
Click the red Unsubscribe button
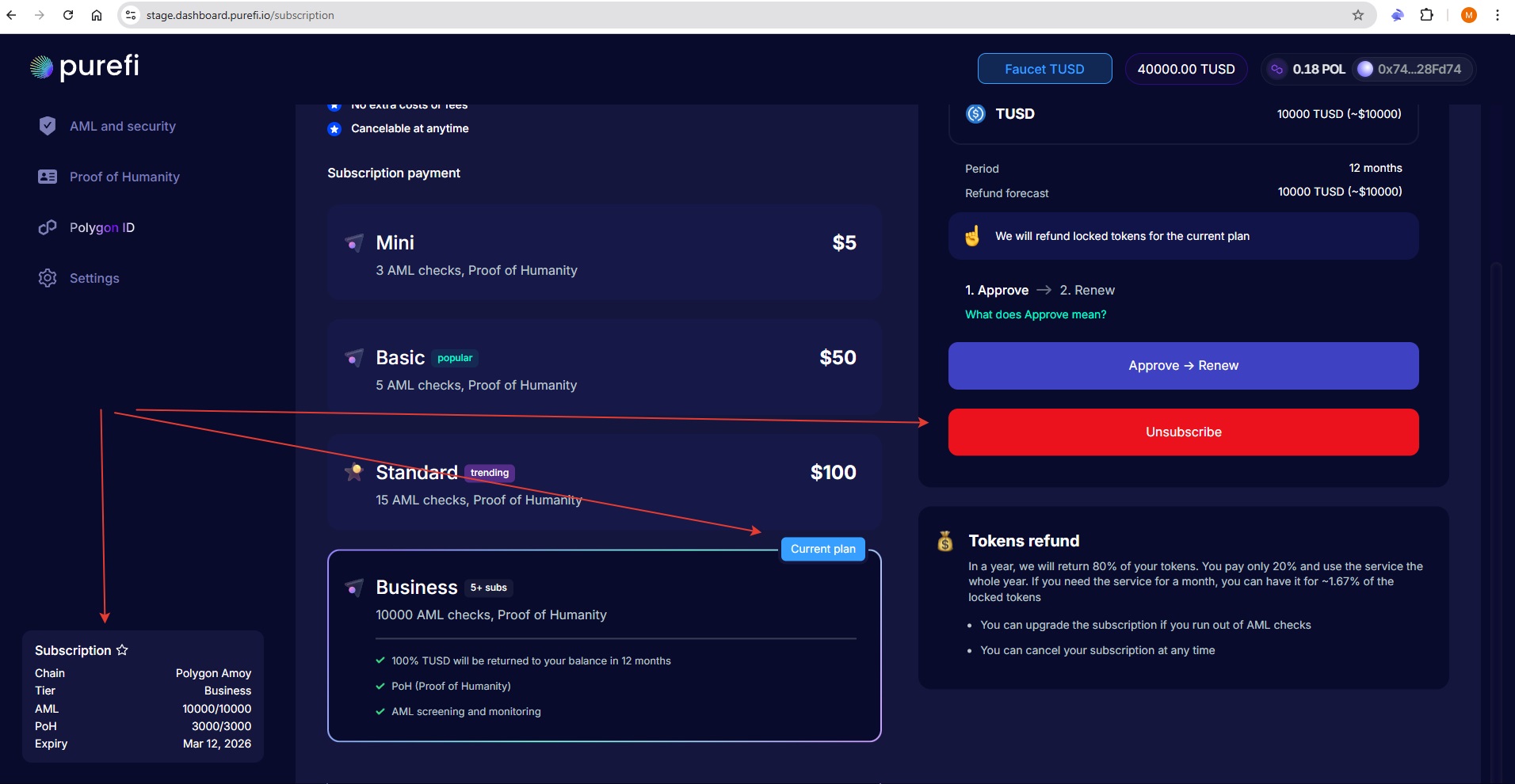pos(1183,432)
